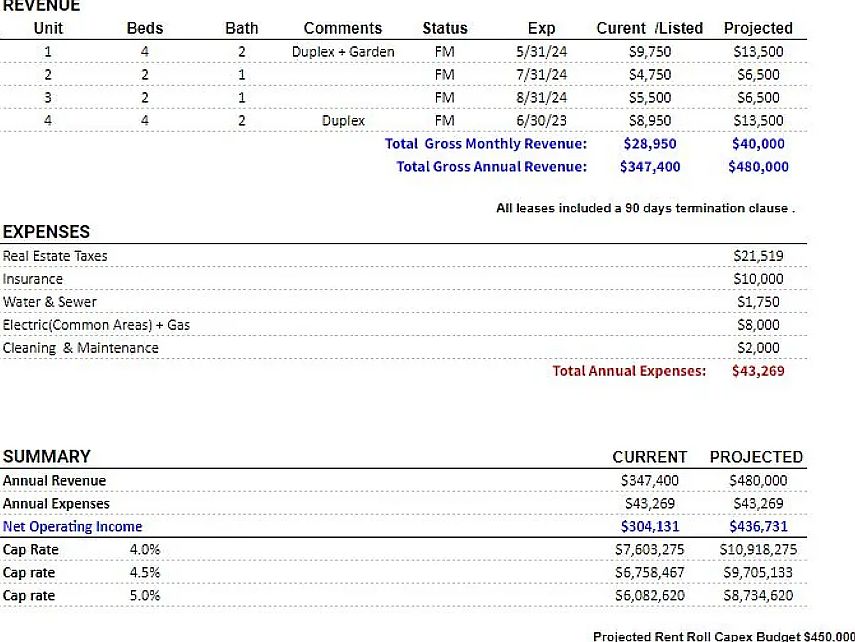Click the $21,519 tax expense value

[758, 256]
